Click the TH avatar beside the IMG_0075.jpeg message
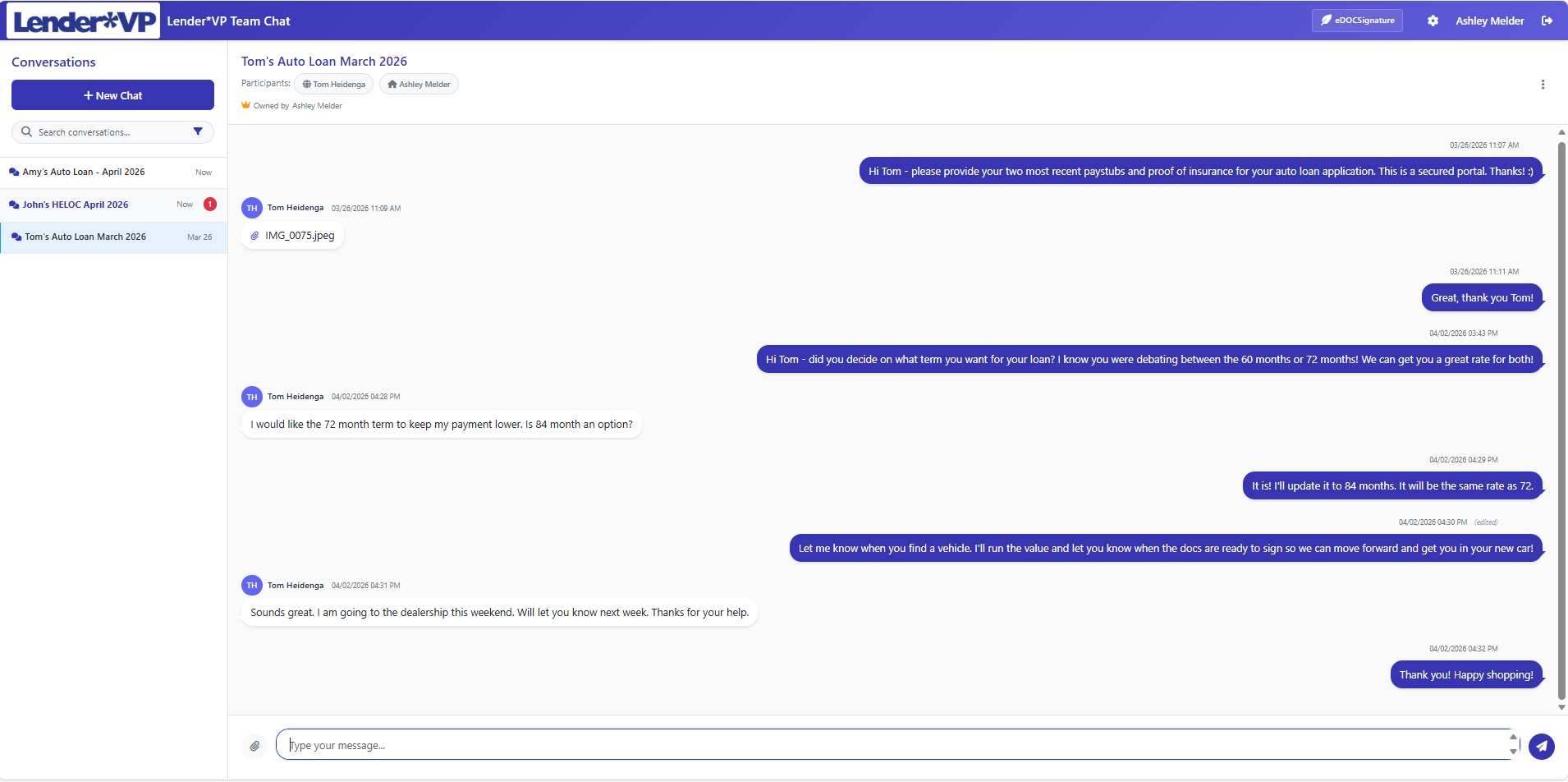 [x=252, y=209]
